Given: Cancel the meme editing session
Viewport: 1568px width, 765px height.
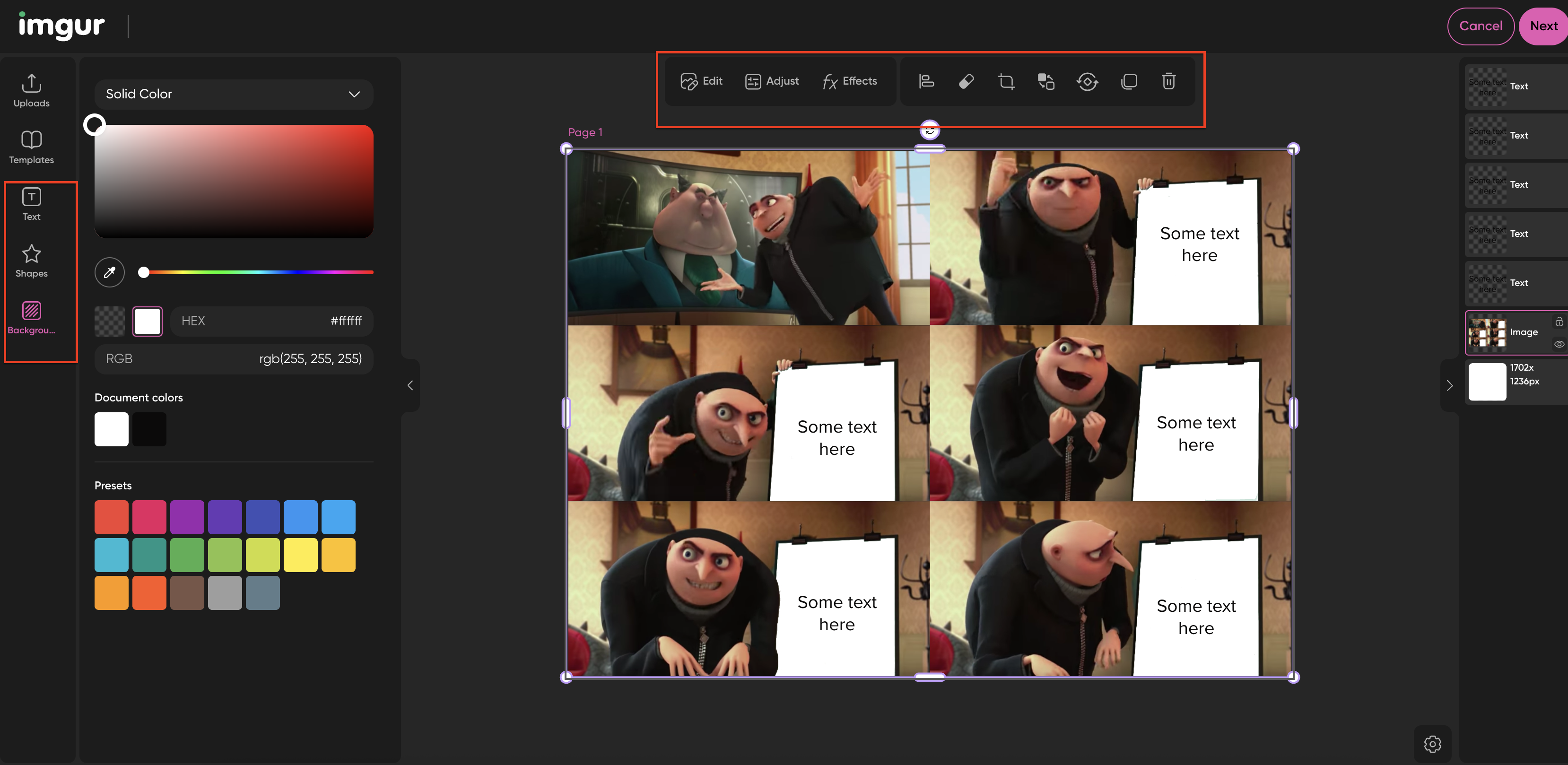Looking at the screenshot, I should (x=1481, y=26).
